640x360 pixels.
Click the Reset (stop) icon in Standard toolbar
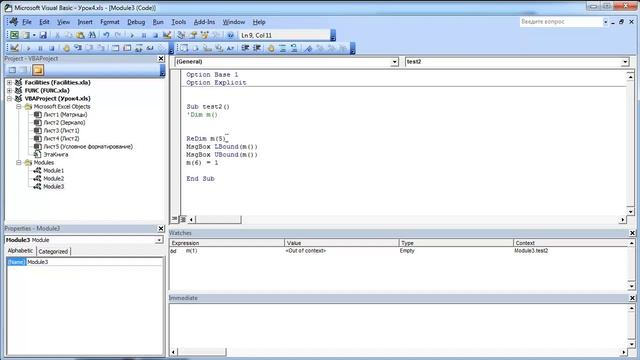coord(155,35)
